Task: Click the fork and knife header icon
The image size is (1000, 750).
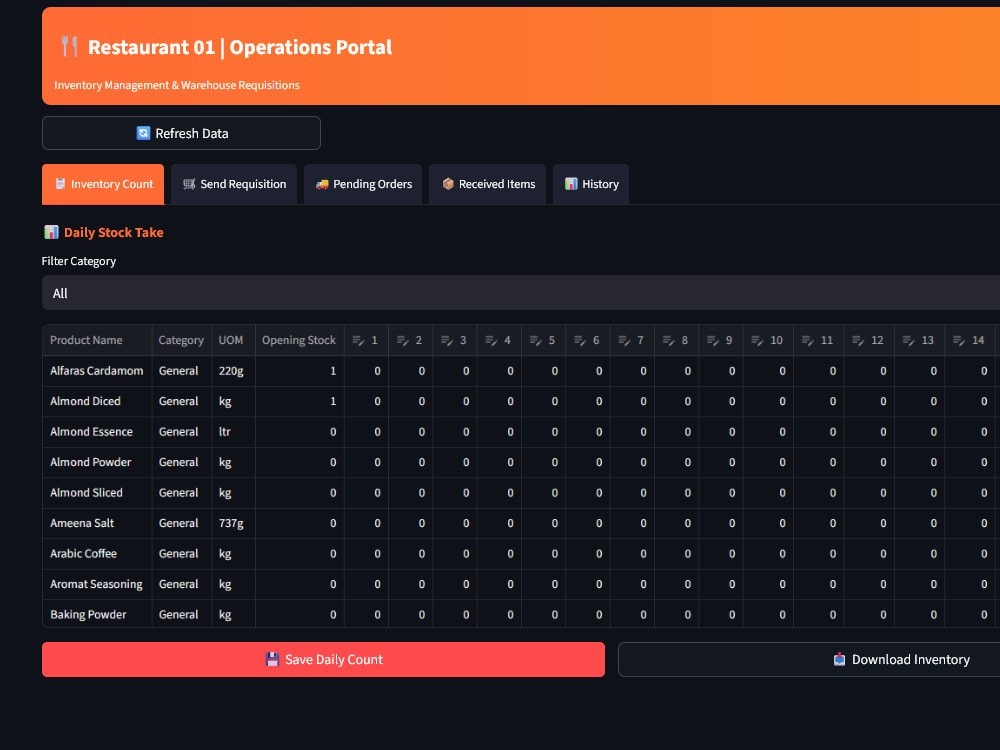Action: [x=70, y=47]
